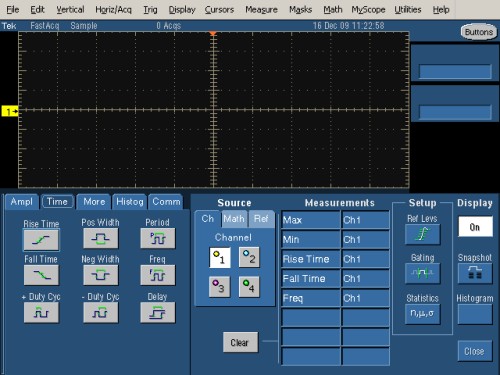Click the Ch1 source cell beside Max
This screenshot has height=375, width=500.
tap(366, 220)
